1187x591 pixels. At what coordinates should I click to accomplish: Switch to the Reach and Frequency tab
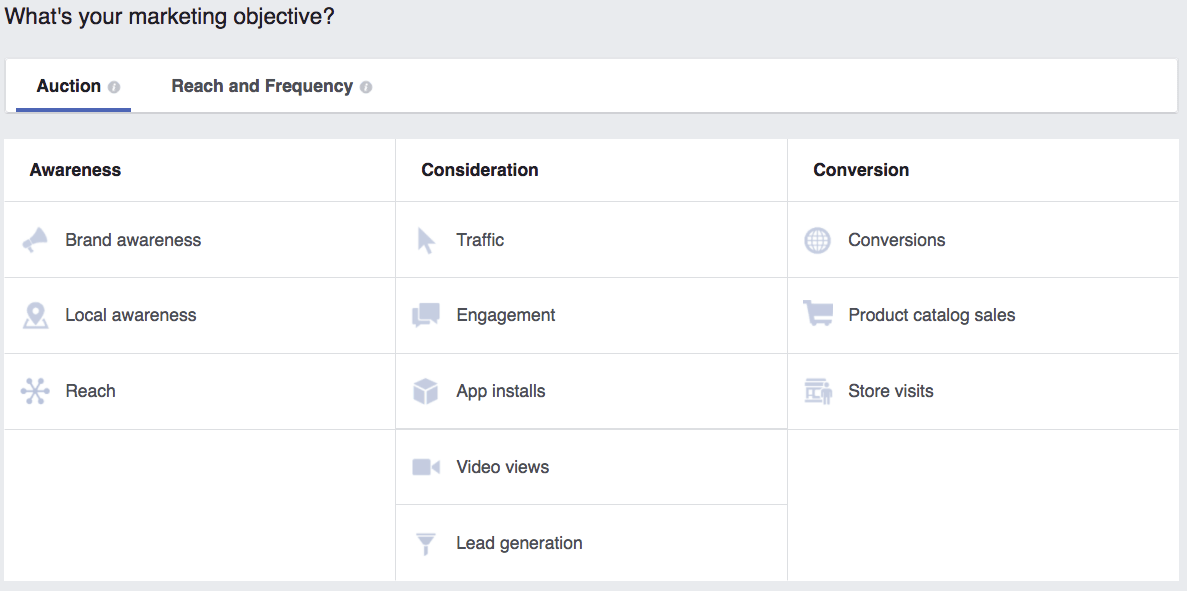[x=262, y=86]
